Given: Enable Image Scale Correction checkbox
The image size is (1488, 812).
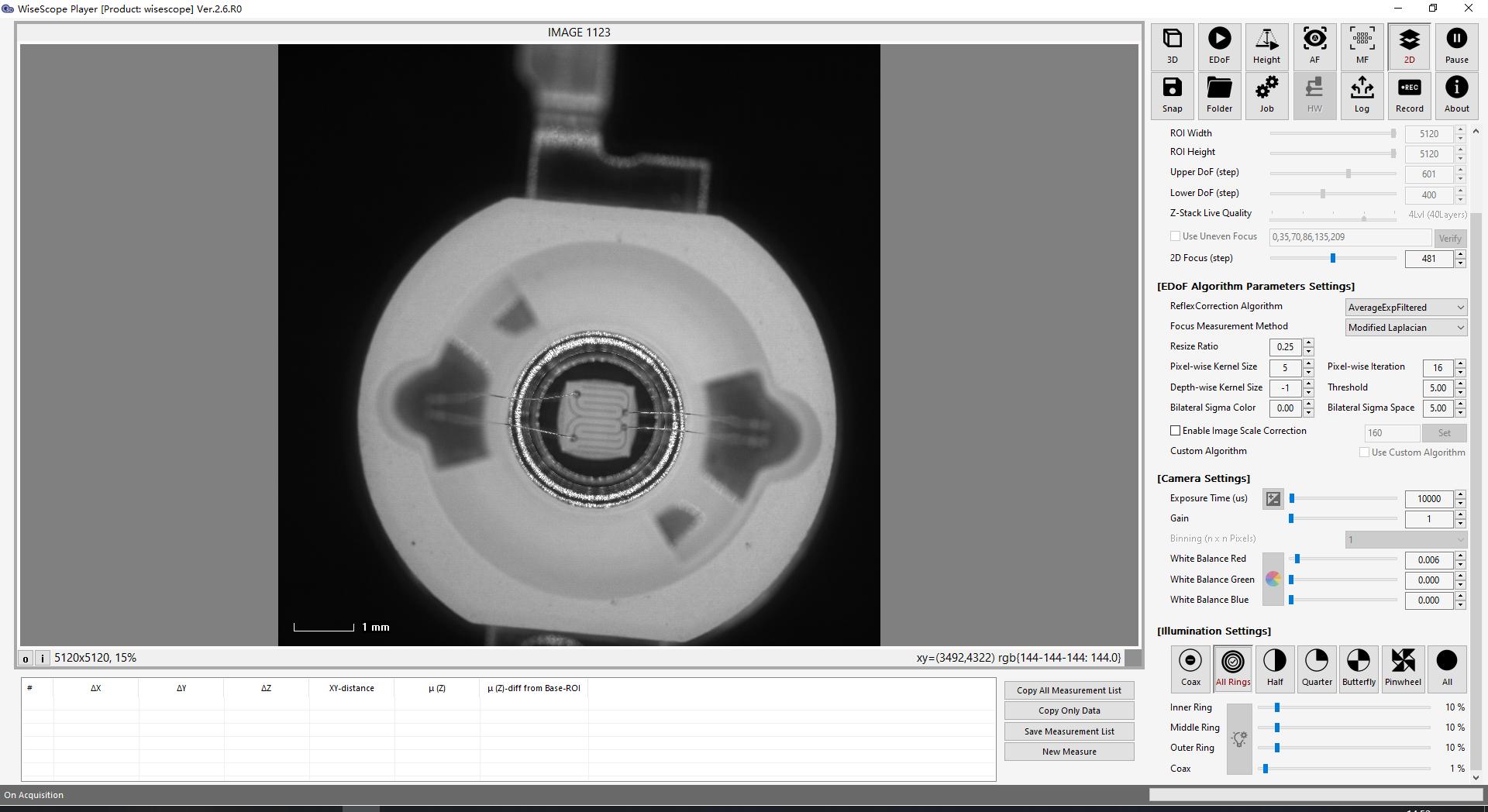Looking at the screenshot, I should pyautogui.click(x=1176, y=431).
